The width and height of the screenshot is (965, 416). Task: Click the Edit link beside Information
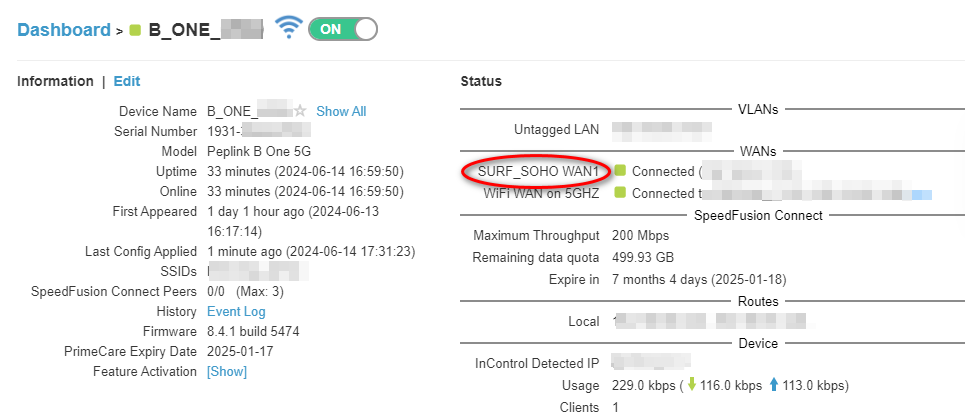[127, 81]
